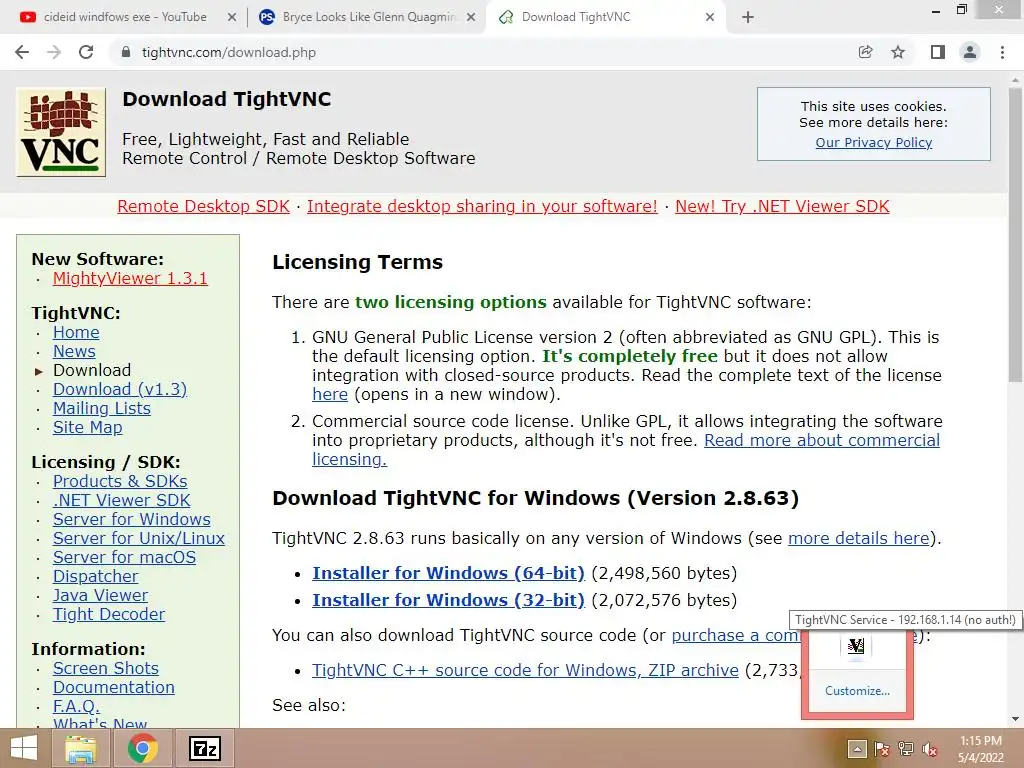Click the TightVNC logo image
This screenshot has height=768, width=1024.
pyautogui.click(x=61, y=133)
